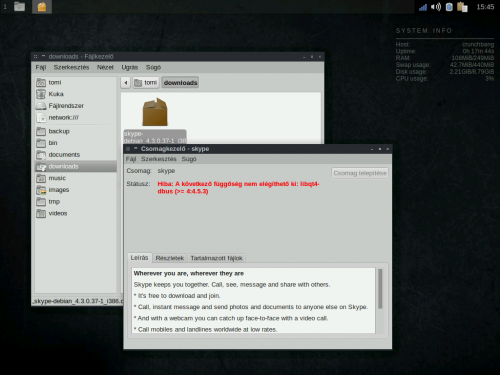This screenshot has width=500, height=375.
Task: Click downloads path bar button
Action: [x=180, y=83]
